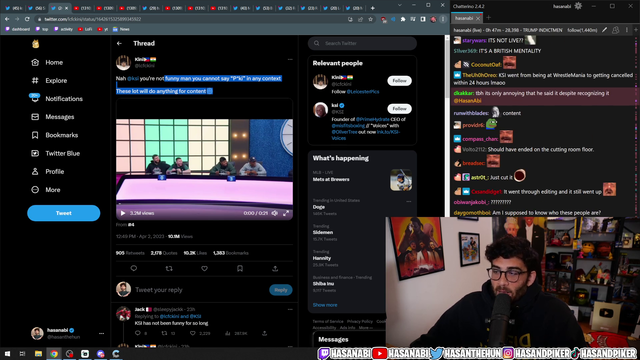Search tabs with Chrome dropdown arrow
The height and width of the screenshot is (360, 640).
tap(400, 5)
